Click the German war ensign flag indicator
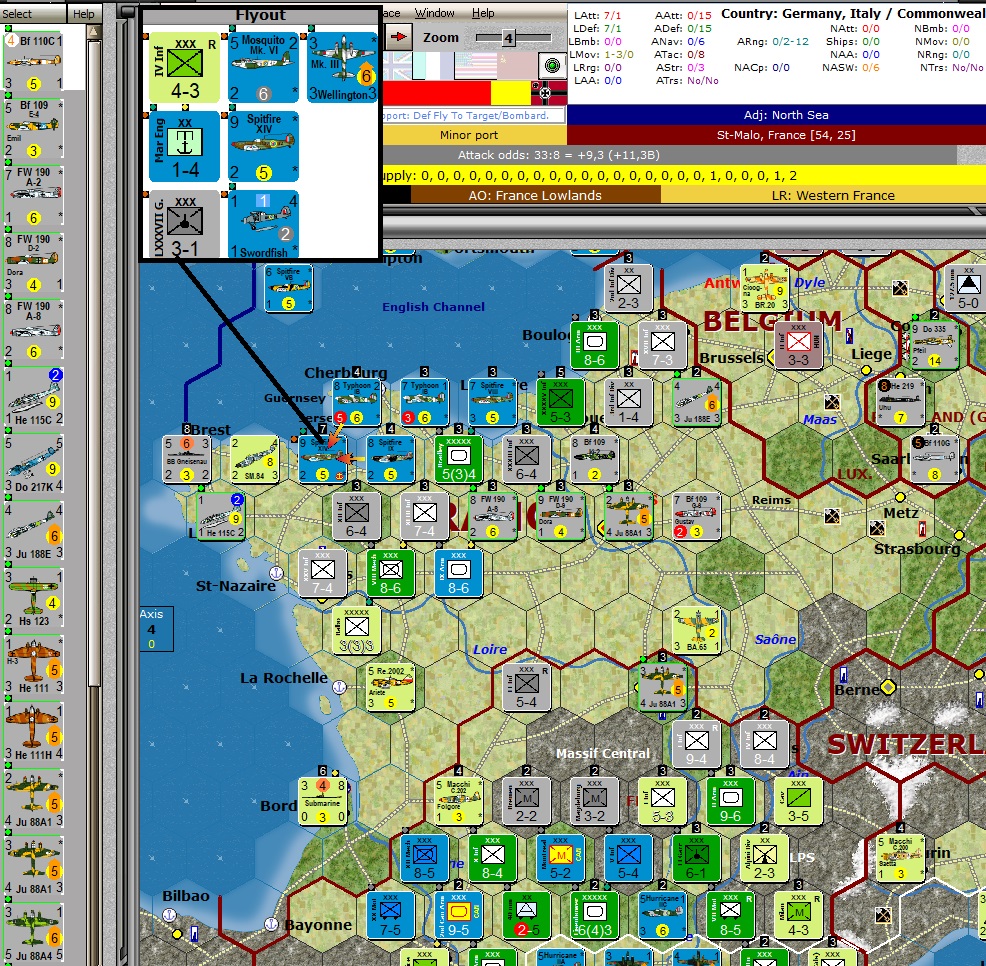This screenshot has width=986, height=966. pyautogui.click(x=545, y=93)
